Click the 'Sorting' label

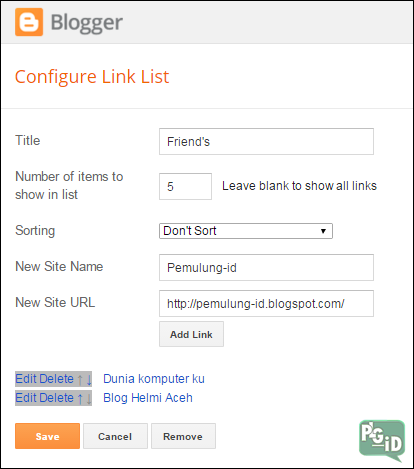pos(35,231)
